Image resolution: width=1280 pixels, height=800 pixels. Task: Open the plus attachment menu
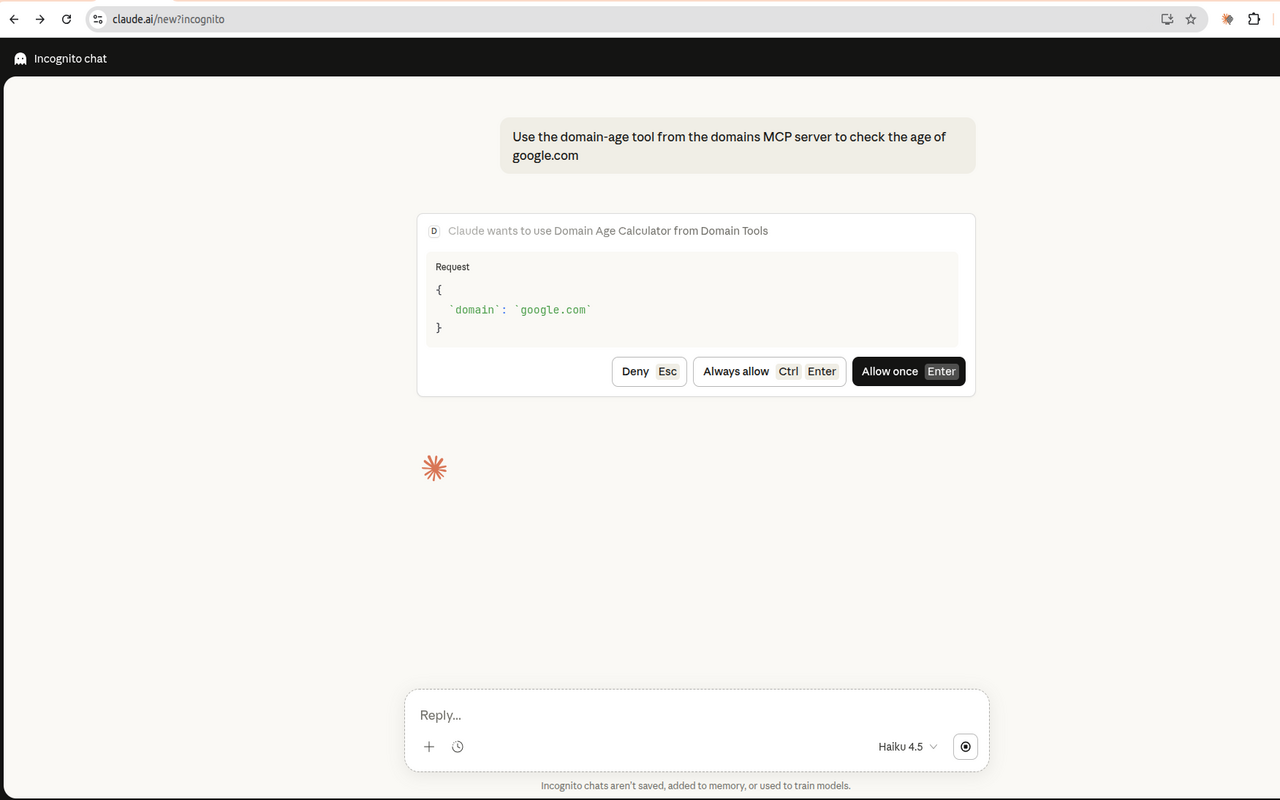[429, 747]
